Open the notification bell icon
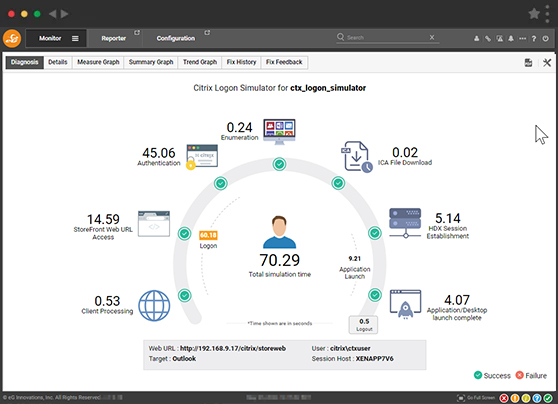The image size is (558, 404). pyautogui.click(x=511, y=38)
